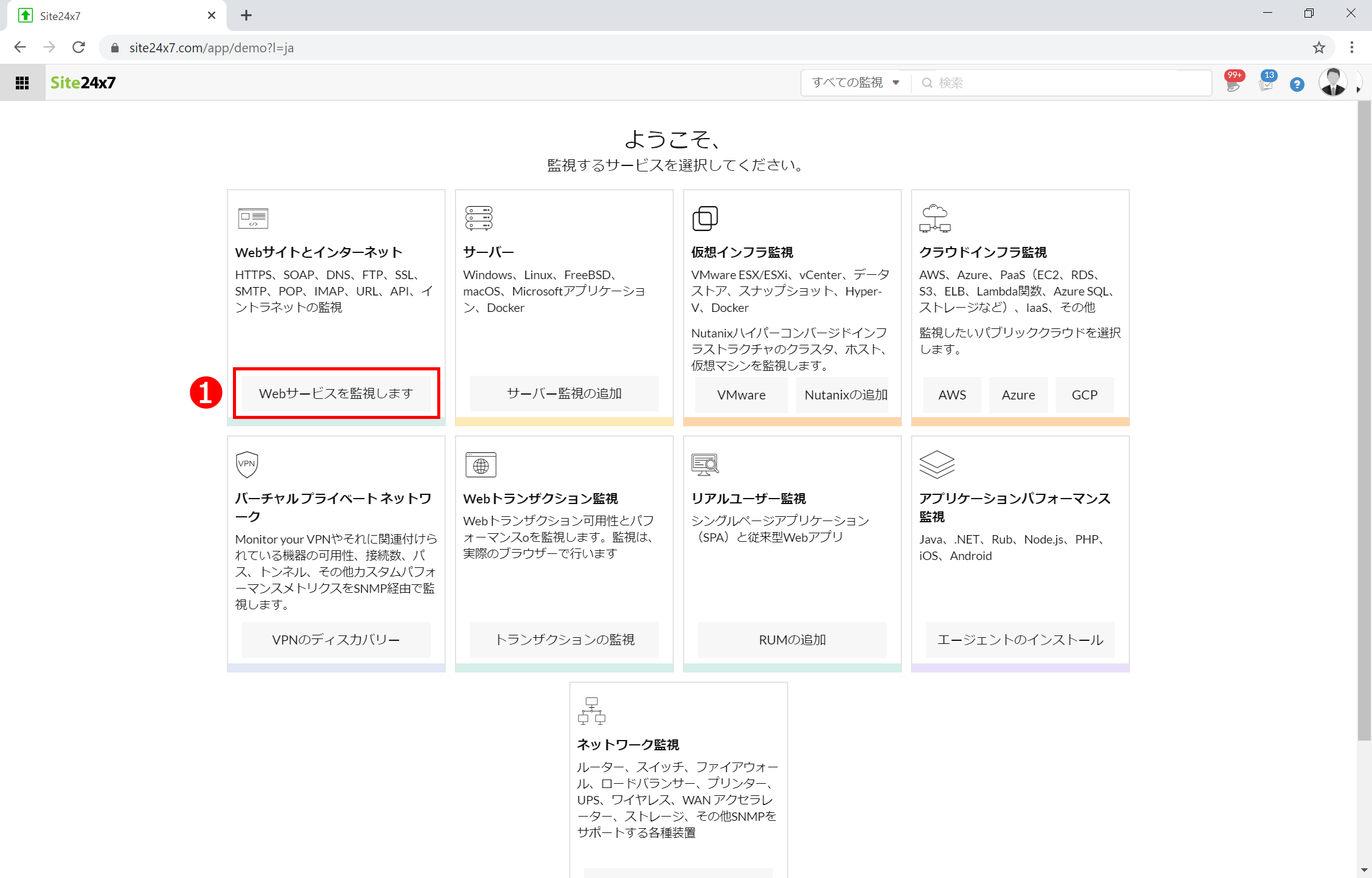Open the blue help question mark icon

pos(1297,85)
